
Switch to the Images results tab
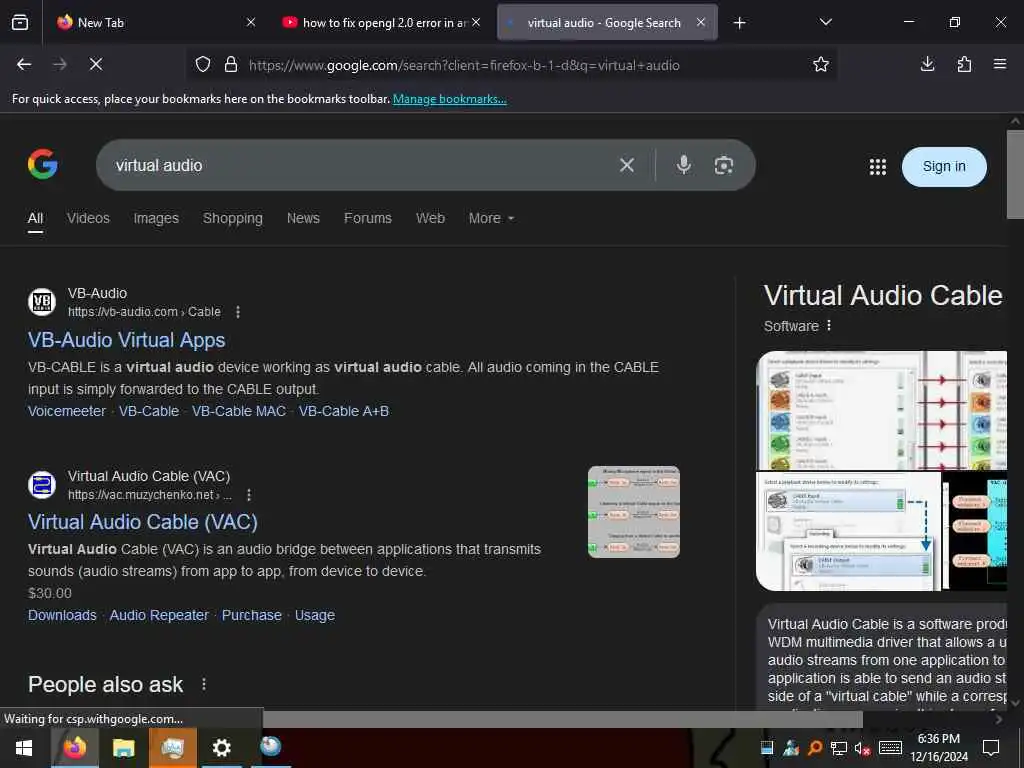click(156, 218)
